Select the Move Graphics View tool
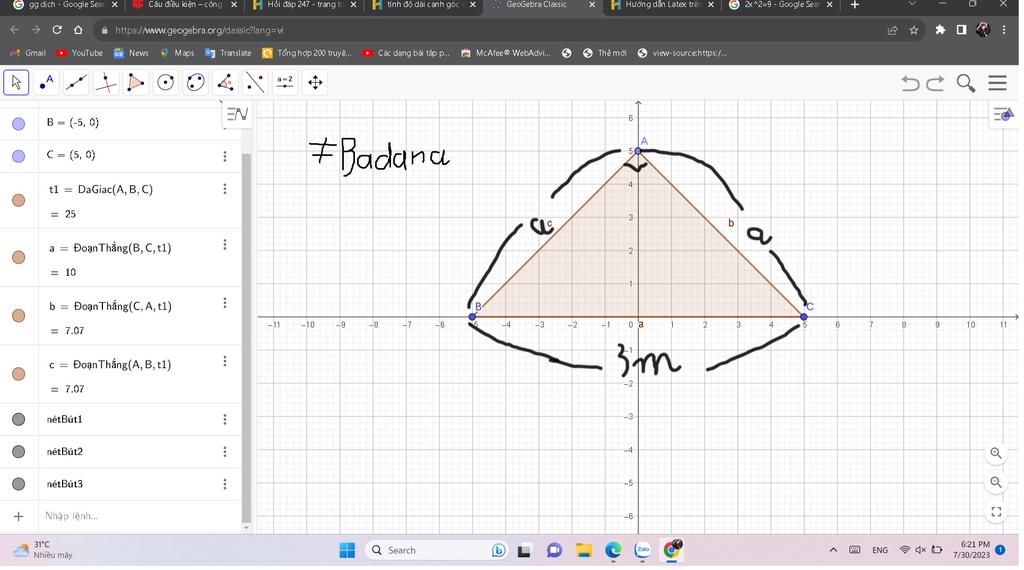 [x=315, y=83]
